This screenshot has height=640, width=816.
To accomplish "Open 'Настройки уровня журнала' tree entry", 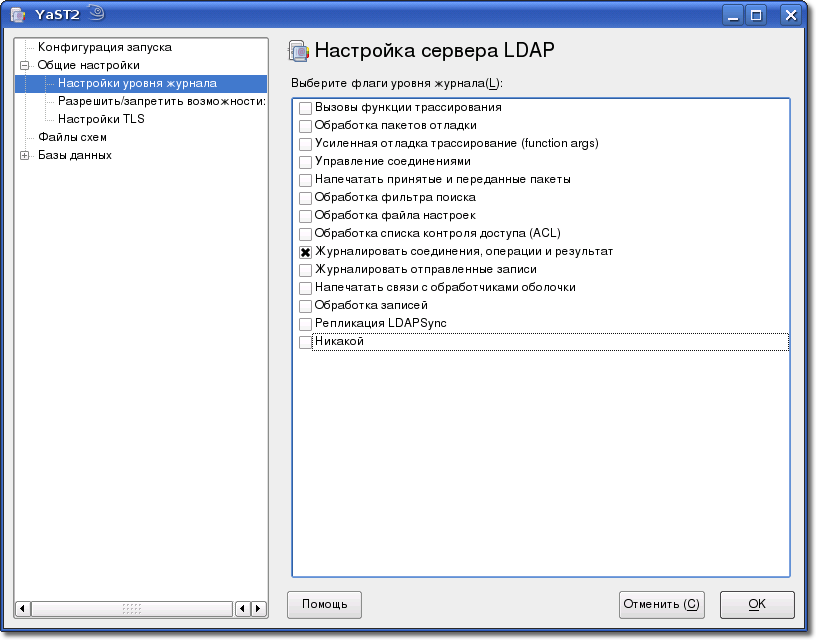I will (x=137, y=83).
